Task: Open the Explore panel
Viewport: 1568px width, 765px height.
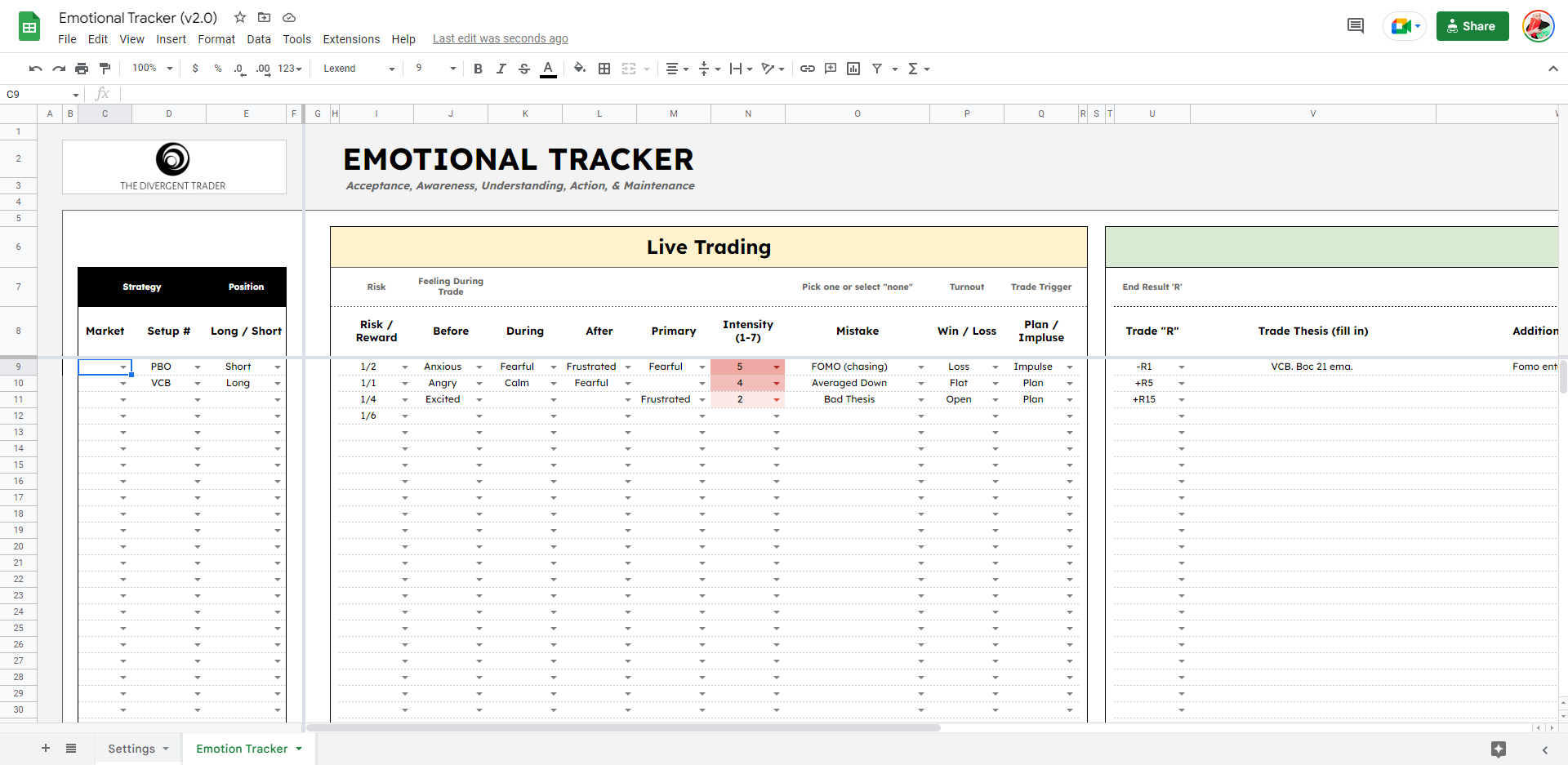Action: point(1499,749)
